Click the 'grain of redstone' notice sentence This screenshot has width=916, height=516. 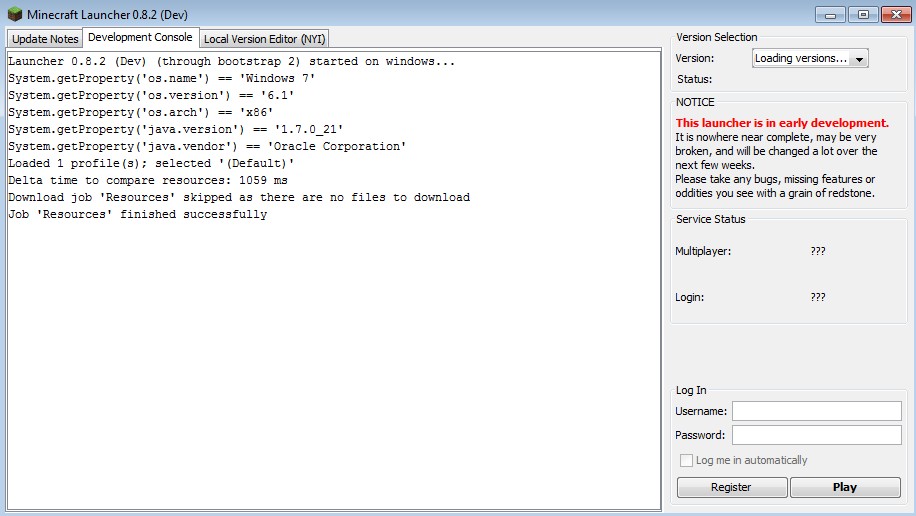point(775,186)
